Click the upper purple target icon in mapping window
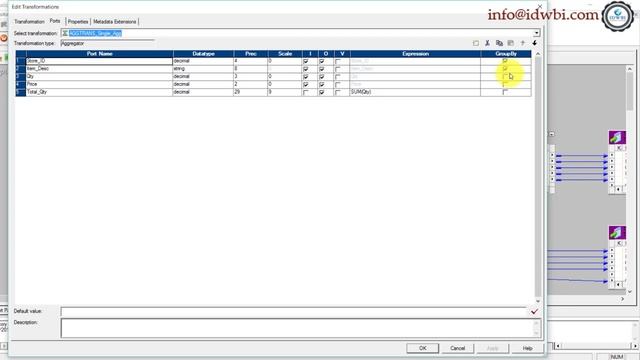Viewport: 640px width, 360px height. (617, 138)
